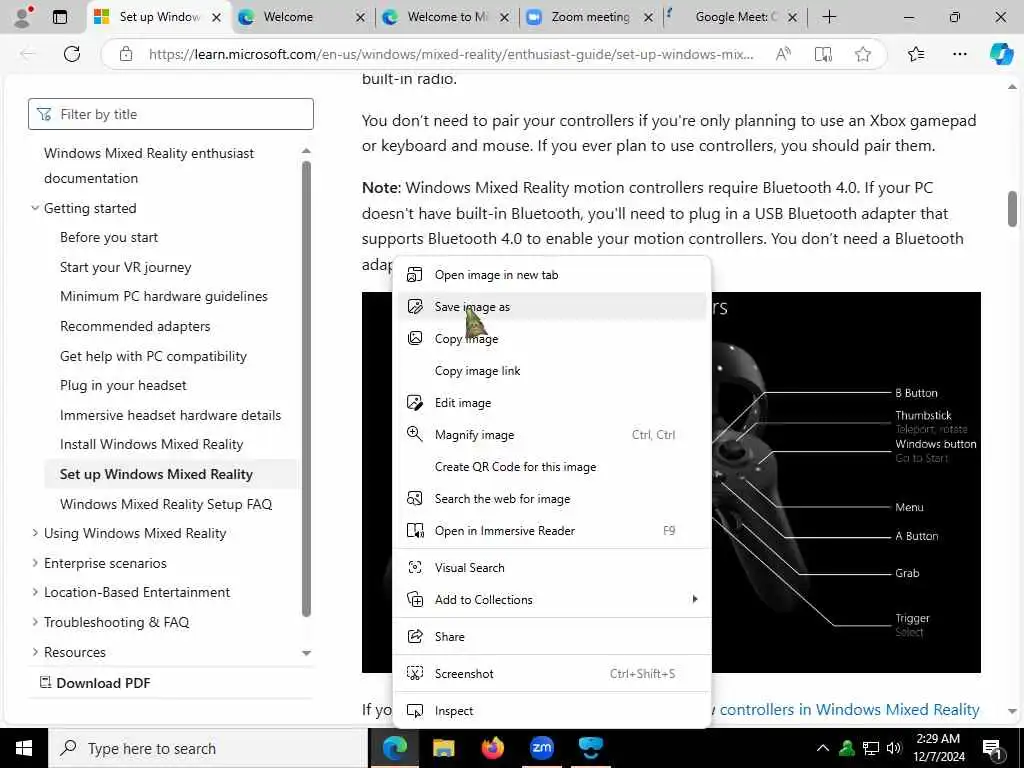Expand Using Windows Mixed Reality section

tap(35, 534)
